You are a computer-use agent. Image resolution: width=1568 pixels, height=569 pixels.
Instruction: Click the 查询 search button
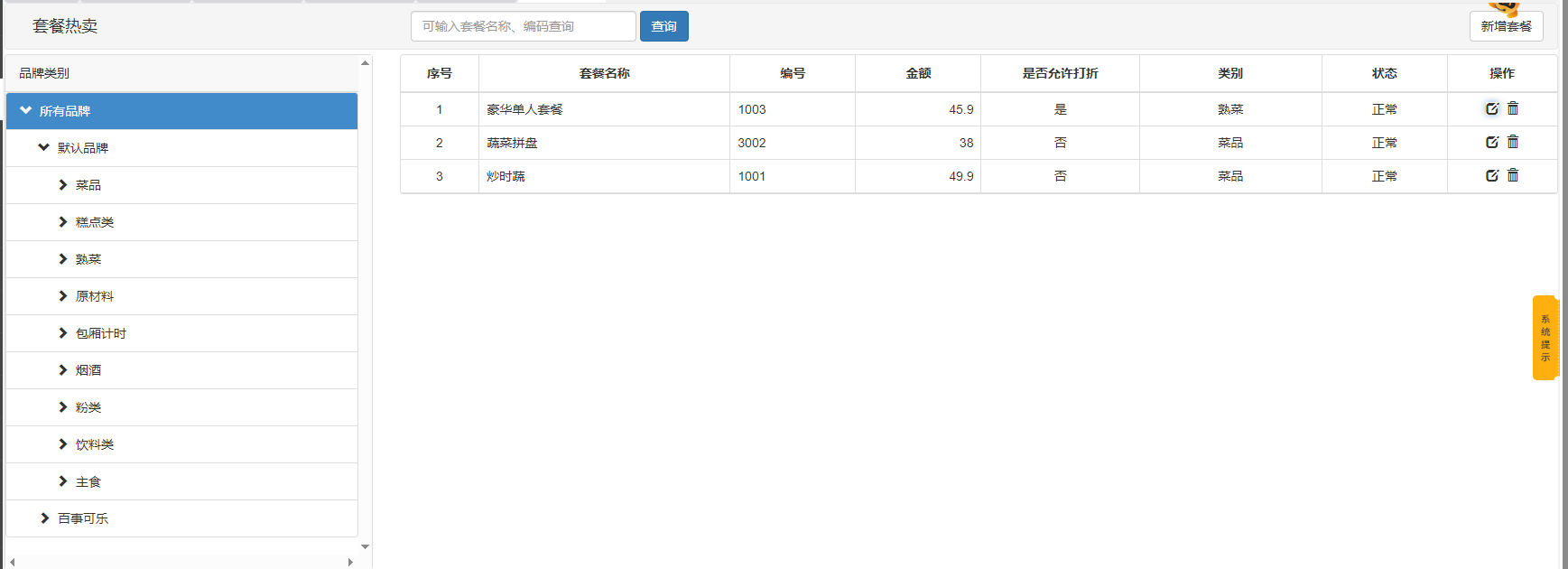(663, 26)
